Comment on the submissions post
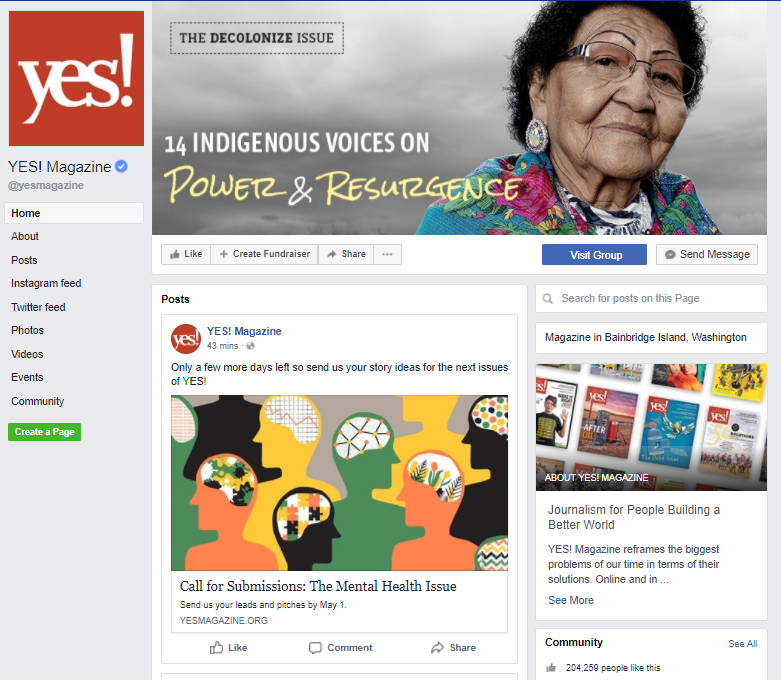781x680 pixels. [x=341, y=648]
